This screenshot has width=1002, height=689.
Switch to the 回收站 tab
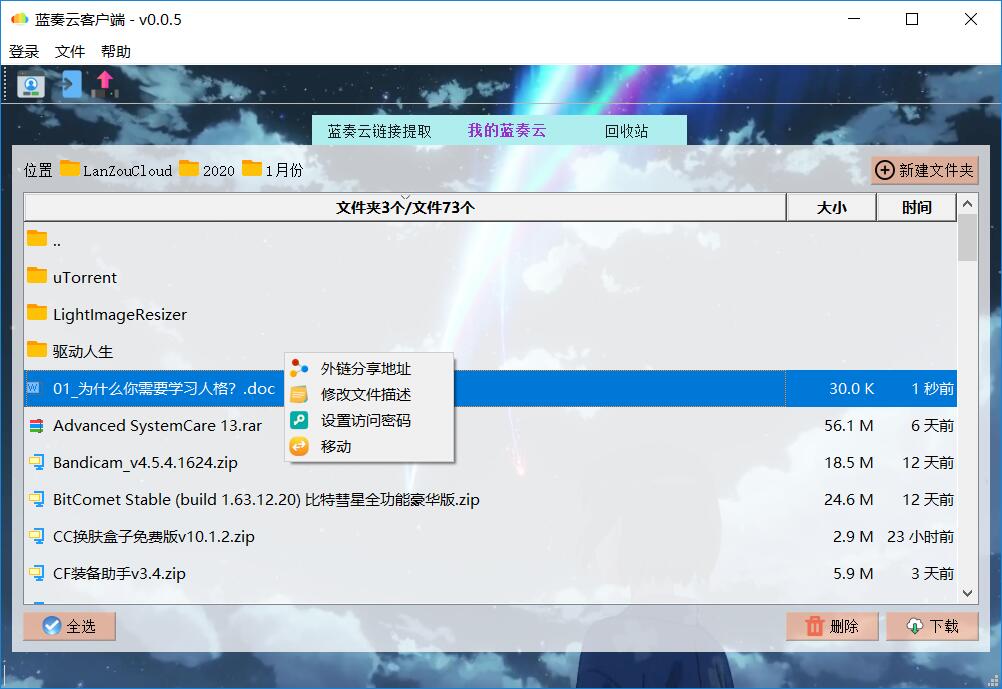point(626,131)
